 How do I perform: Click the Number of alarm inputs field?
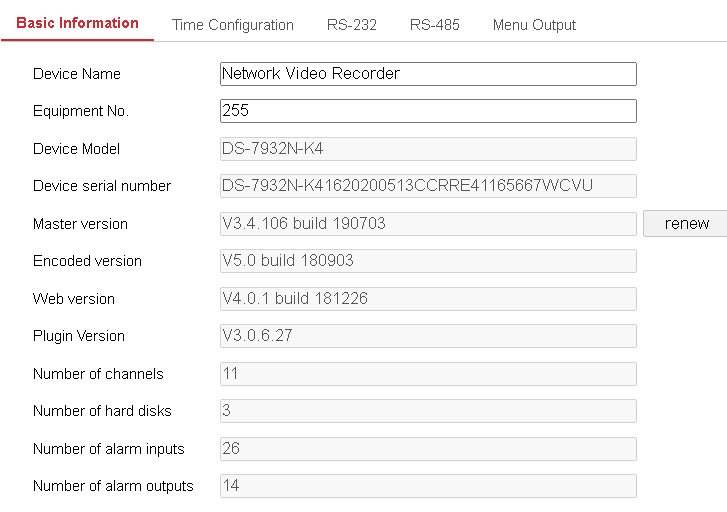click(x=427, y=449)
